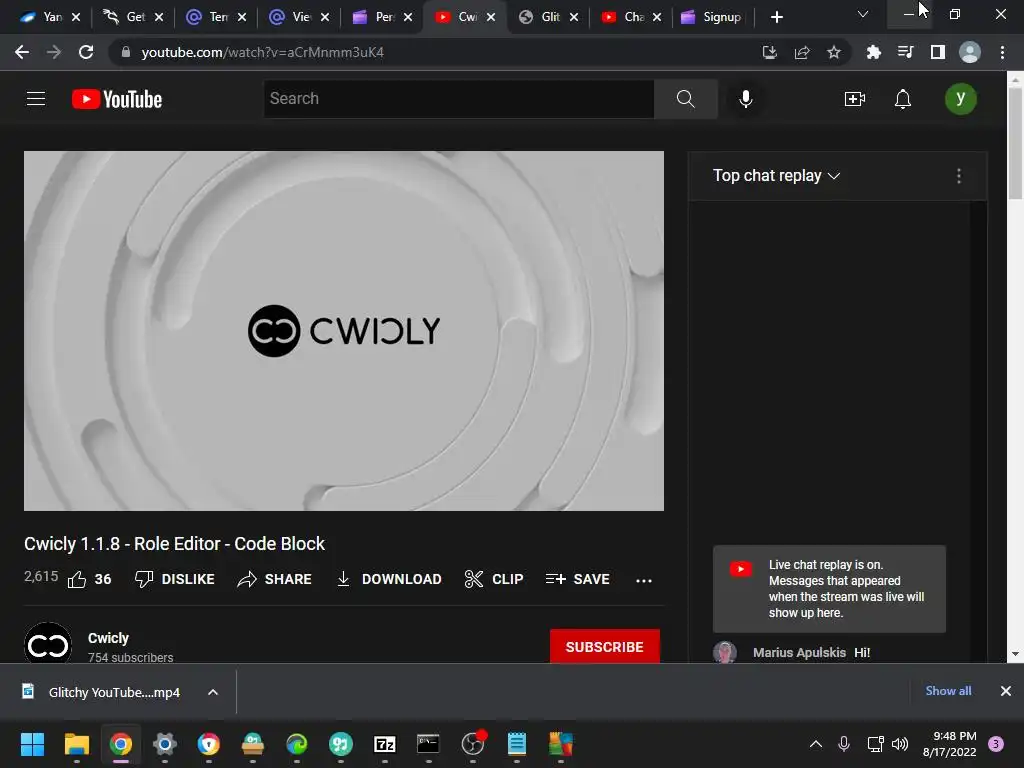This screenshot has width=1024, height=768.
Task: Click the Download button under the video
Action: tap(389, 579)
